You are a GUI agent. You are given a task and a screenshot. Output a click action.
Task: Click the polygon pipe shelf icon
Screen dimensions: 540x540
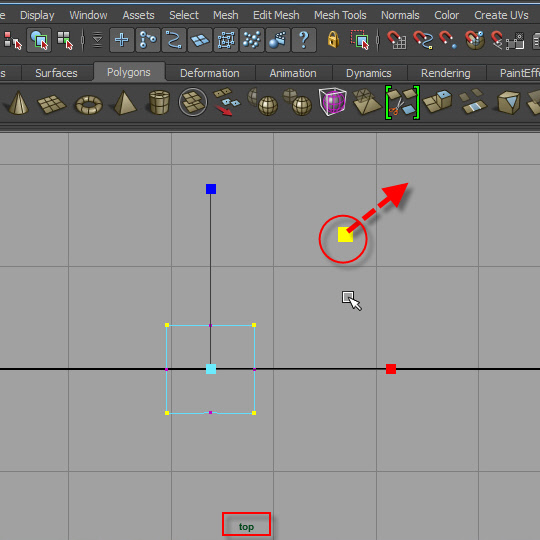159,102
